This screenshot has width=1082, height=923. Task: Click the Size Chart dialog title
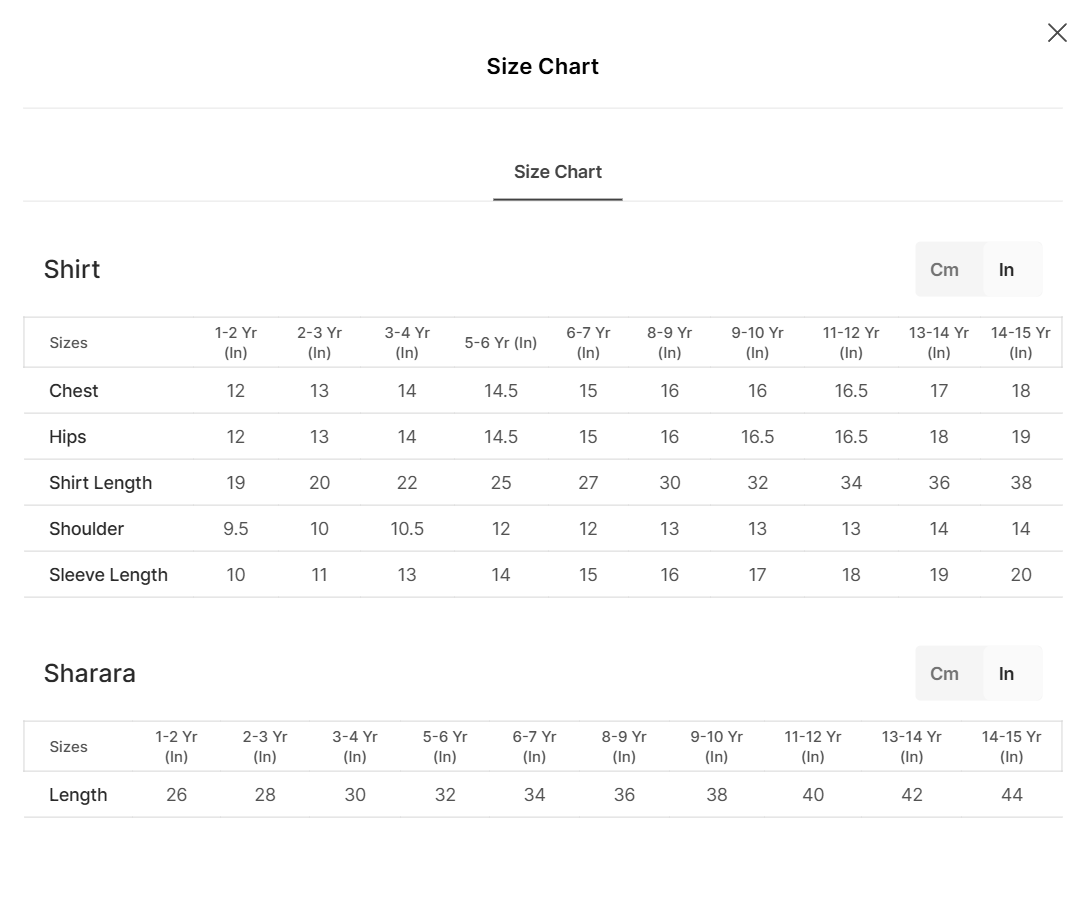(x=542, y=66)
